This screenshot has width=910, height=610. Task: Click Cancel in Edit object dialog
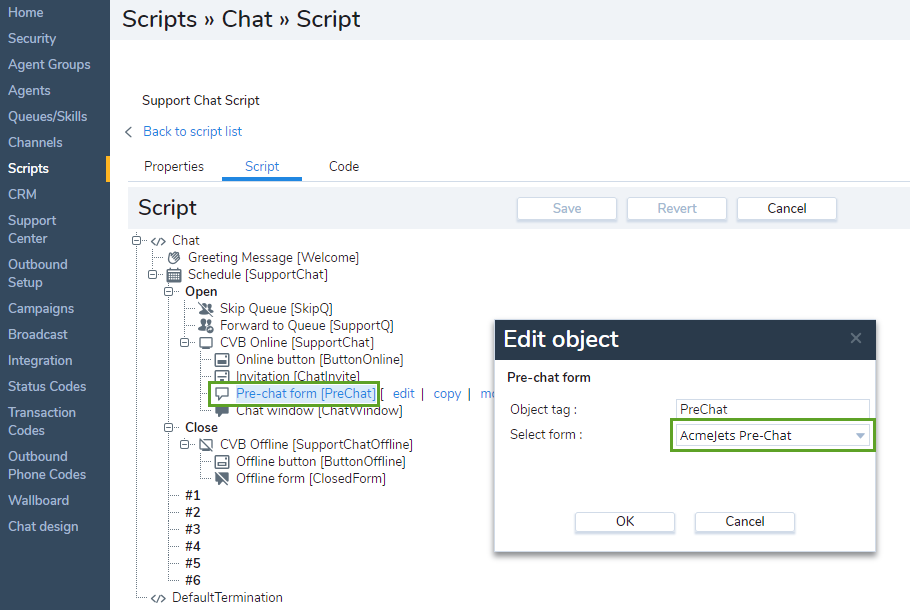pyautogui.click(x=745, y=521)
